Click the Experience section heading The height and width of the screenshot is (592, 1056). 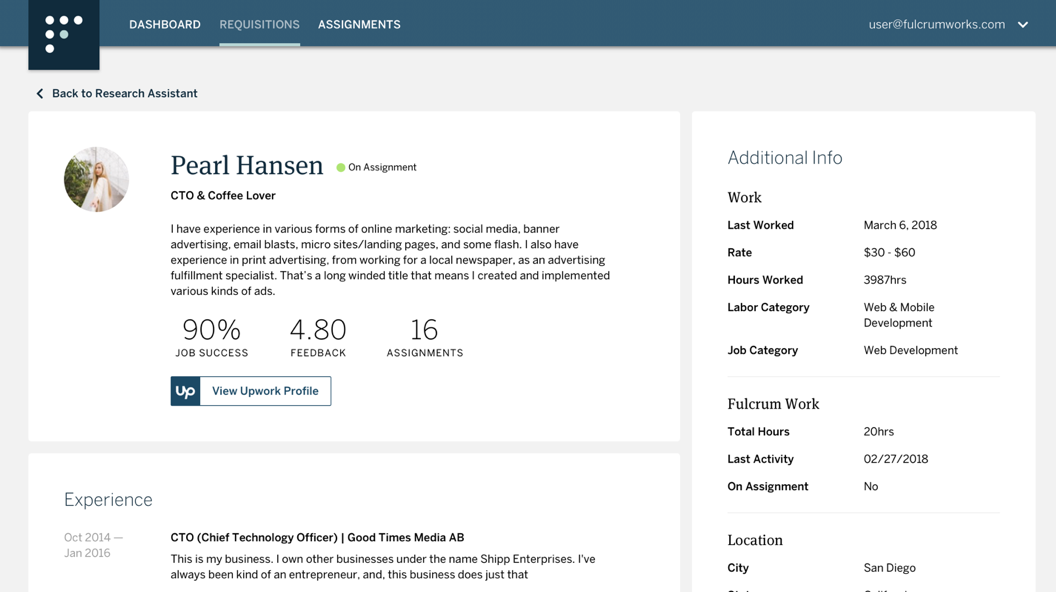point(108,500)
